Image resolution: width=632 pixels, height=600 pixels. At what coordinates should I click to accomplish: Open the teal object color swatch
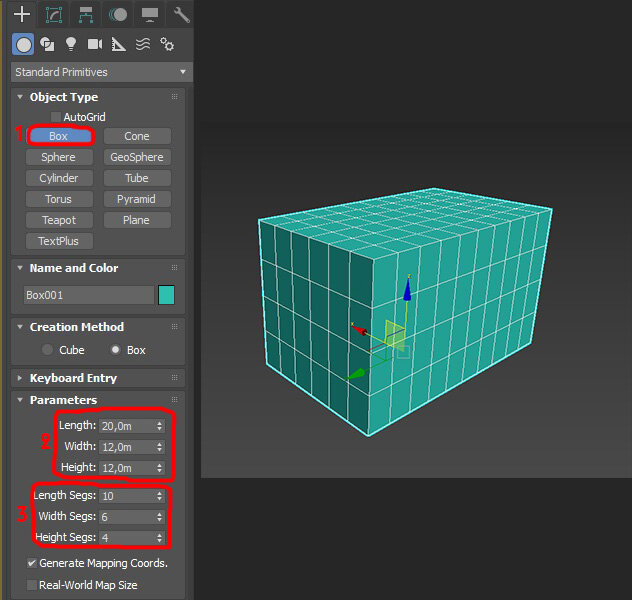coord(166,295)
